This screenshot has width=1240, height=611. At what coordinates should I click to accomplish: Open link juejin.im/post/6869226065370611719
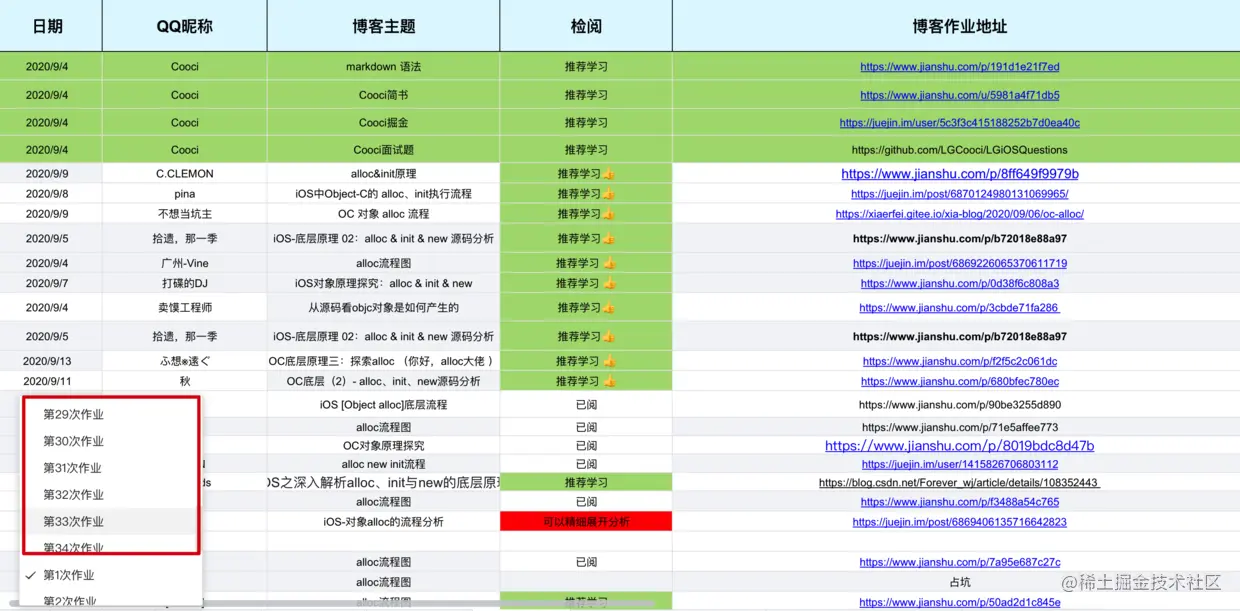(x=959, y=264)
